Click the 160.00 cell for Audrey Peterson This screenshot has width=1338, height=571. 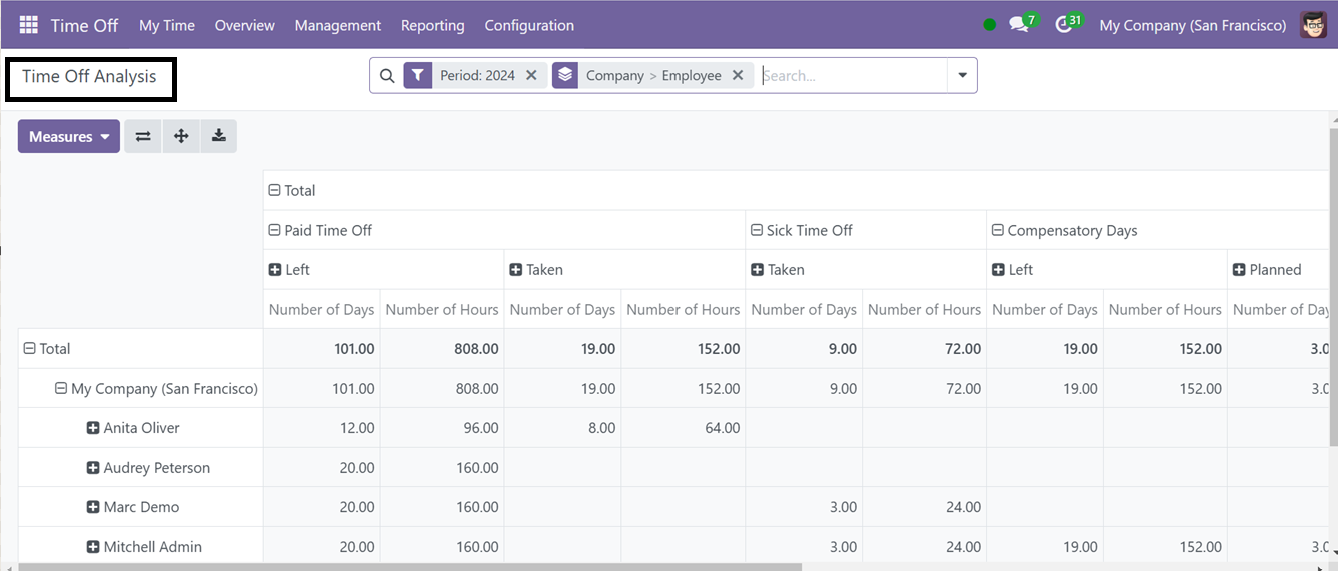pos(442,468)
